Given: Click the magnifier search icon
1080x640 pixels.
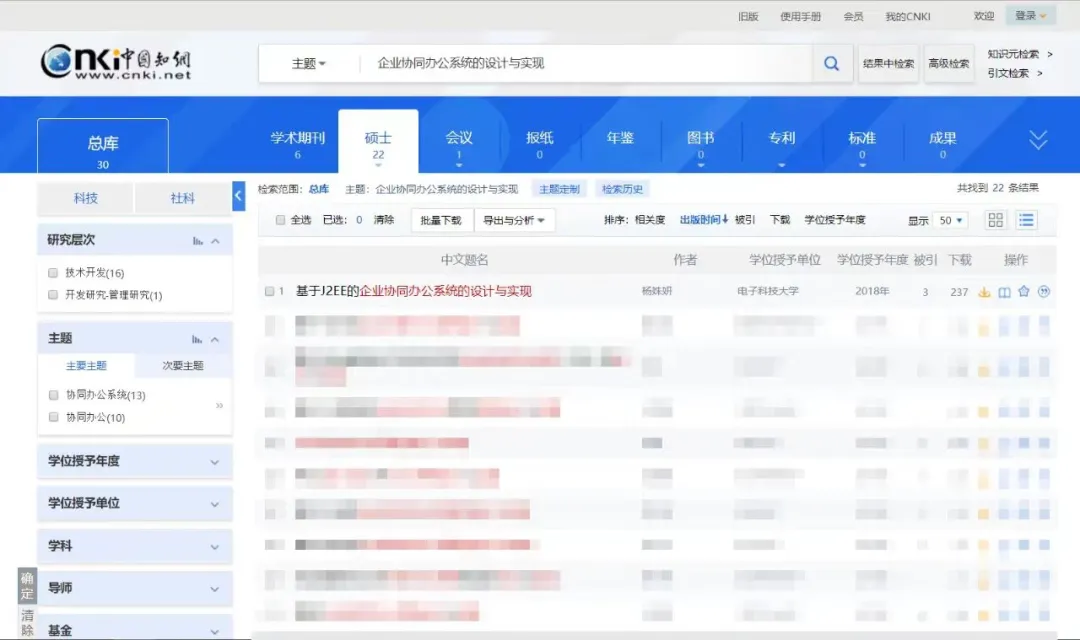Looking at the screenshot, I should pyautogui.click(x=831, y=63).
